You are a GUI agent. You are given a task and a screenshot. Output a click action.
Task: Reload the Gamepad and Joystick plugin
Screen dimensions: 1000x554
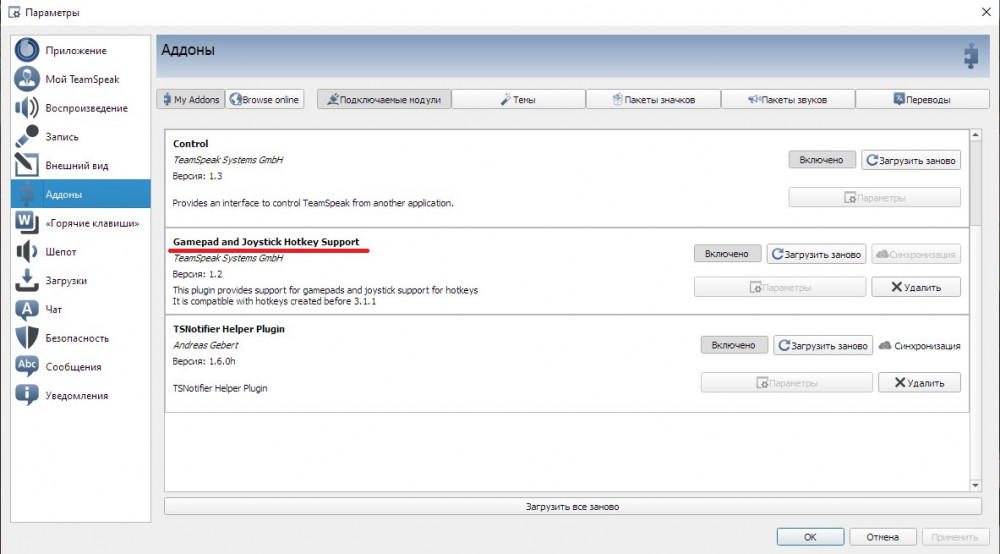pos(816,254)
